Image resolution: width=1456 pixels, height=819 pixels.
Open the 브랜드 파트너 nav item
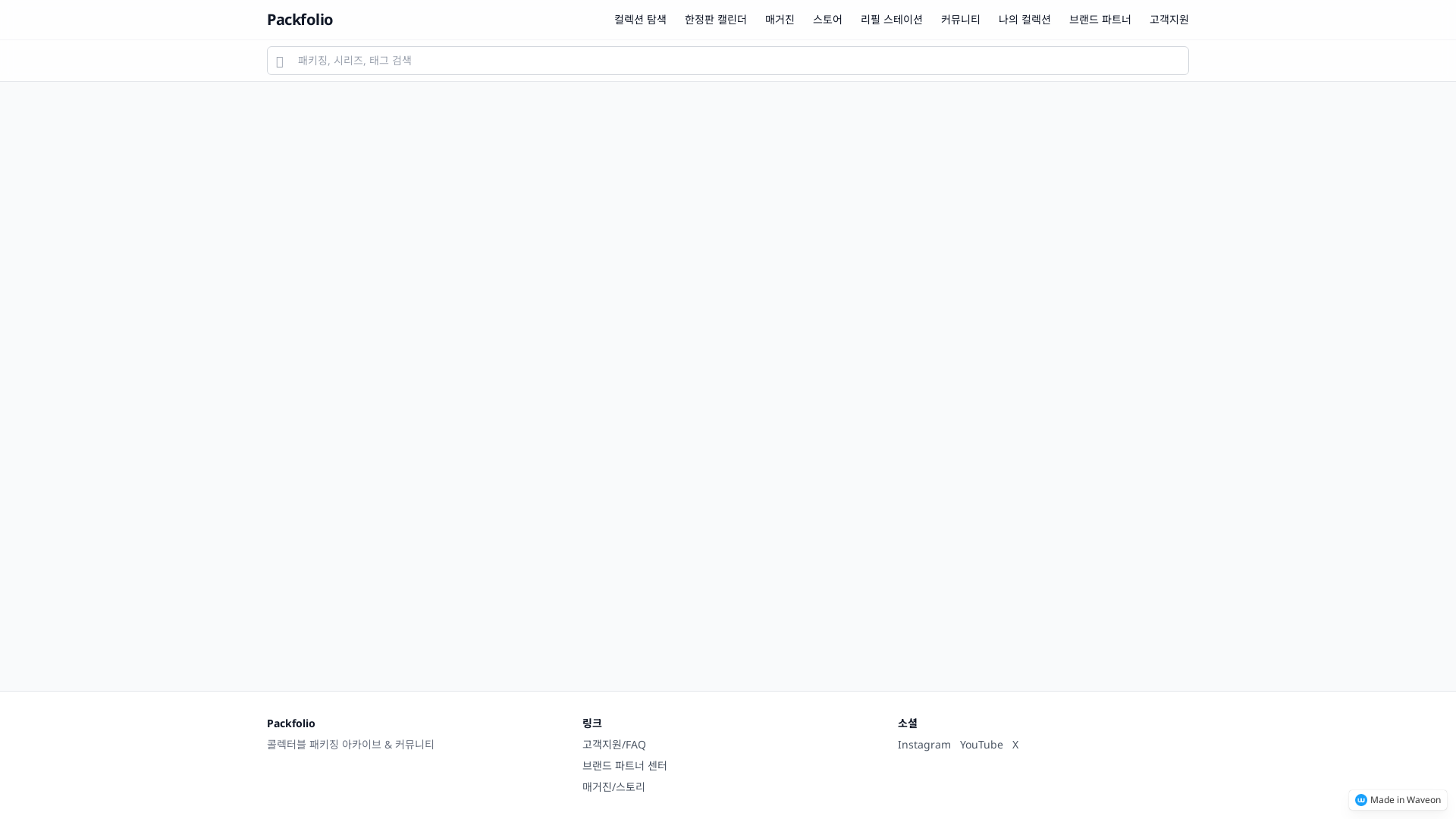[x=1100, y=20]
